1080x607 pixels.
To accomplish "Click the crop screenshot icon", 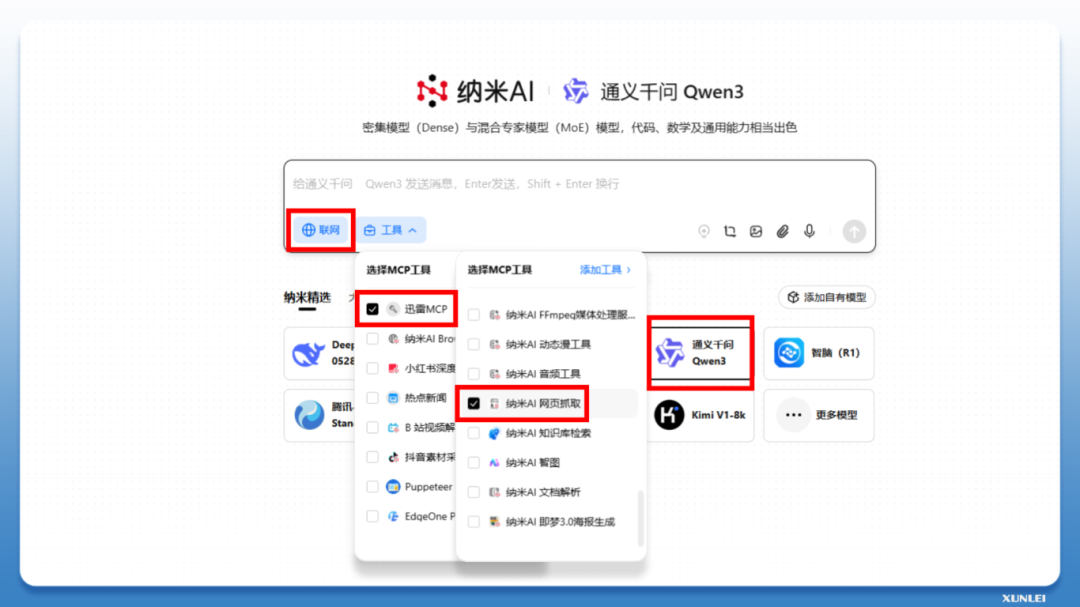I will pyautogui.click(x=730, y=231).
